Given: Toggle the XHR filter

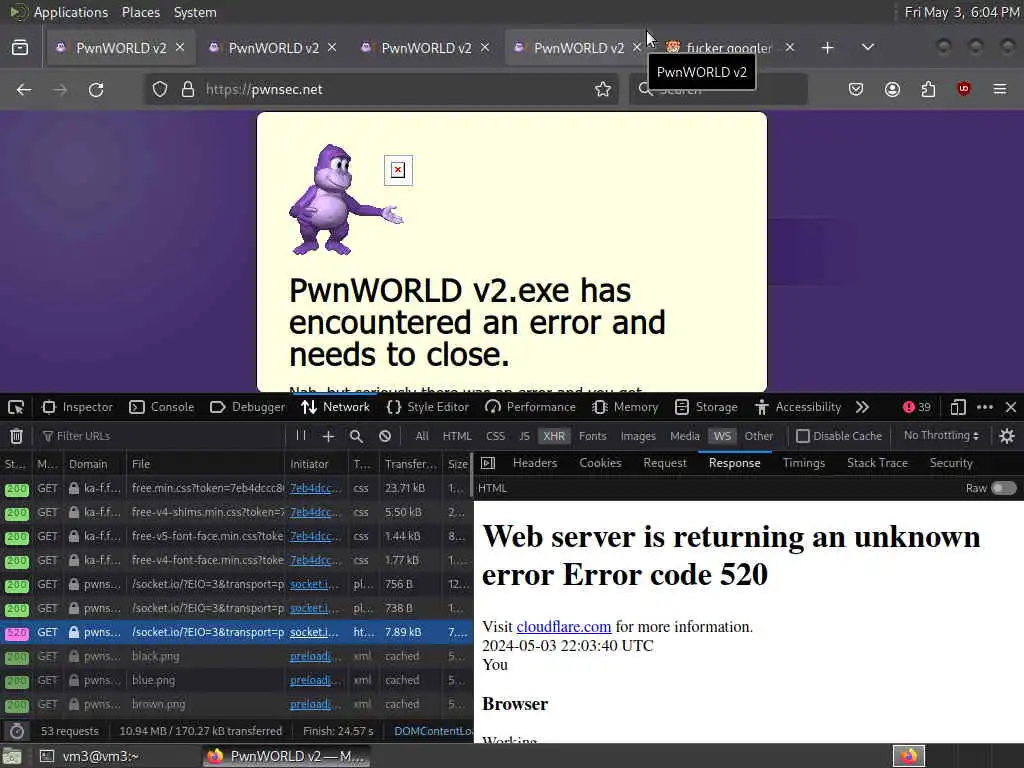Looking at the screenshot, I should 554,436.
